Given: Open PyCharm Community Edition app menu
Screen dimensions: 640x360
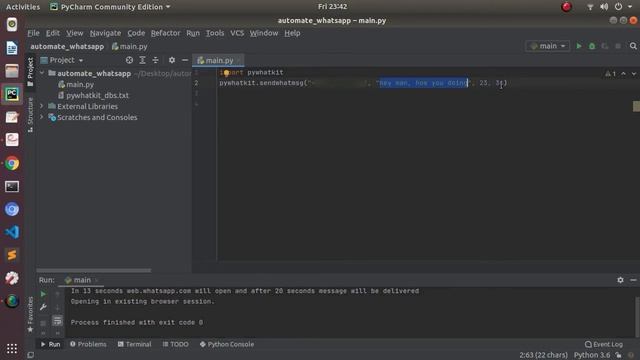Looking at the screenshot, I should [110, 7].
